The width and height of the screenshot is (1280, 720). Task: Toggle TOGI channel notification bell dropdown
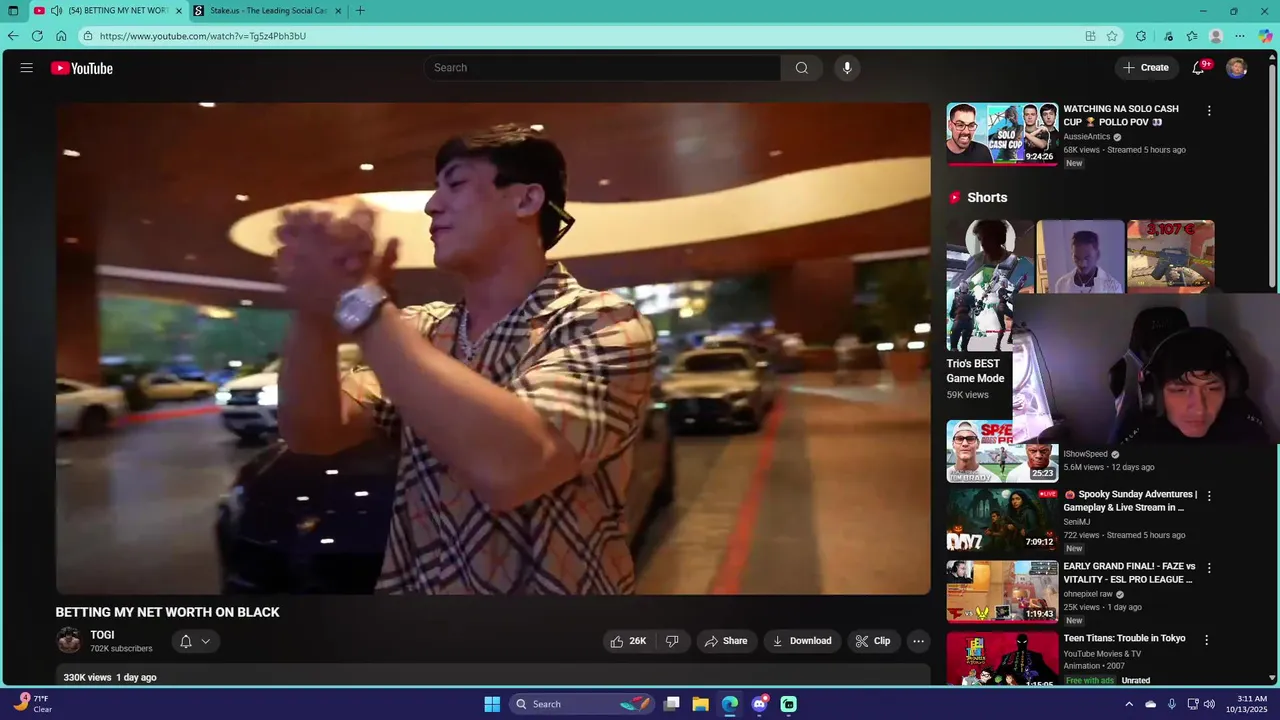coord(195,641)
